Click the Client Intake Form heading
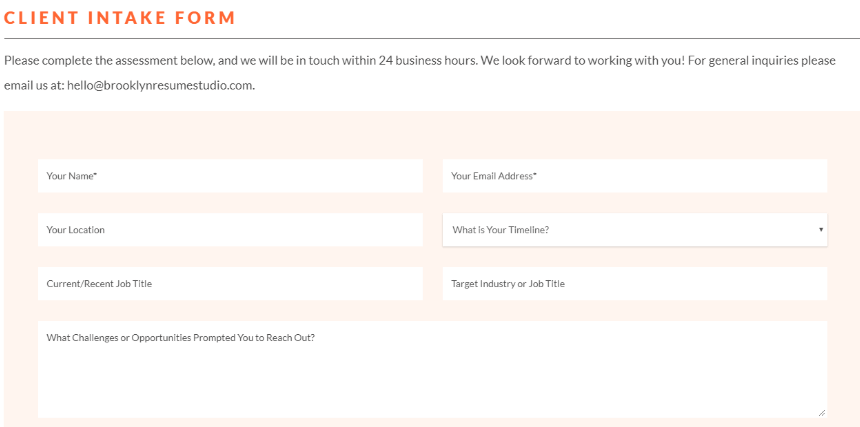Screen dimensions: 860x427 click(x=120, y=18)
